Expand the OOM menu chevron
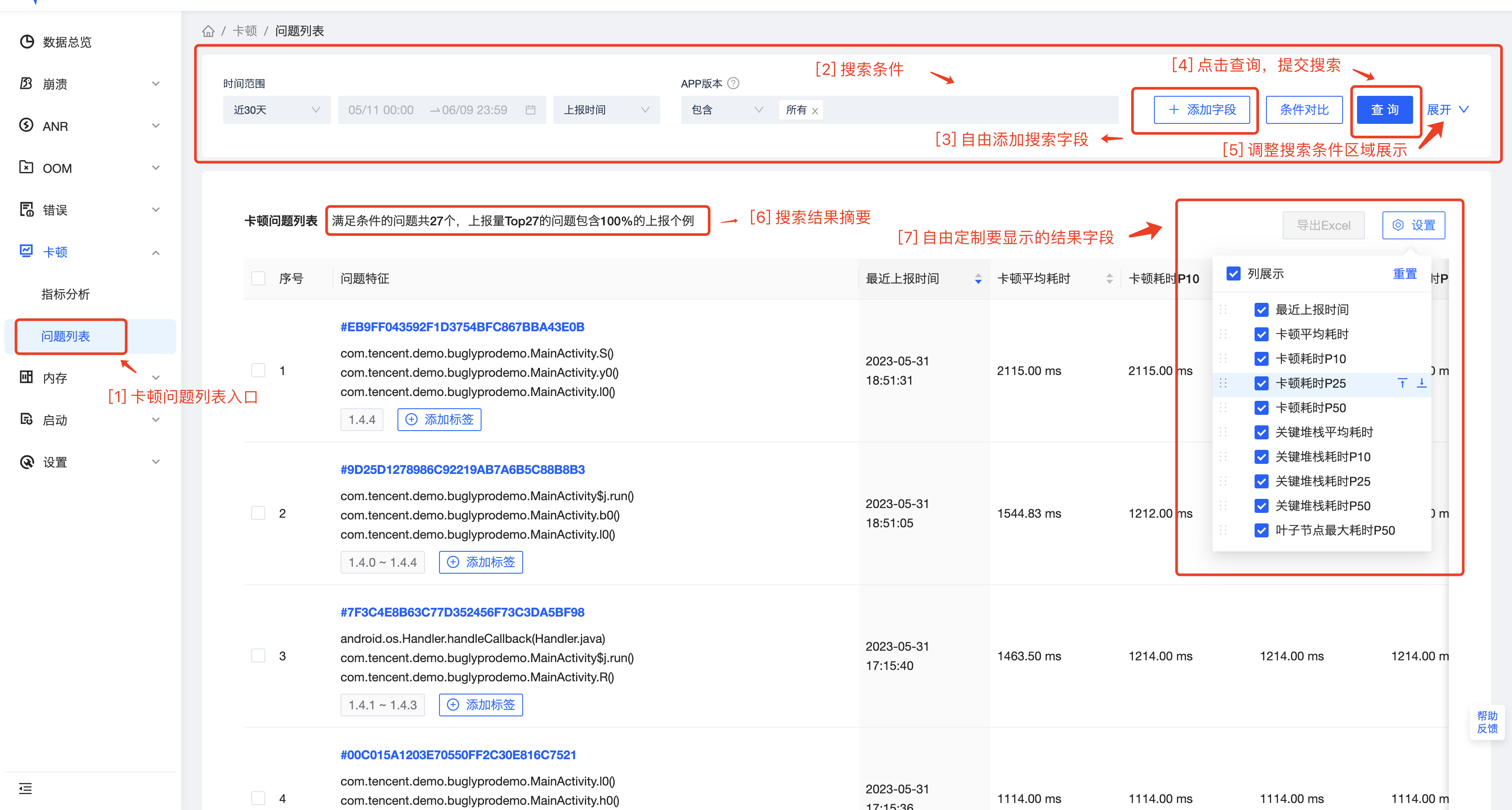This screenshot has height=810, width=1512. [x=155, y=168]
